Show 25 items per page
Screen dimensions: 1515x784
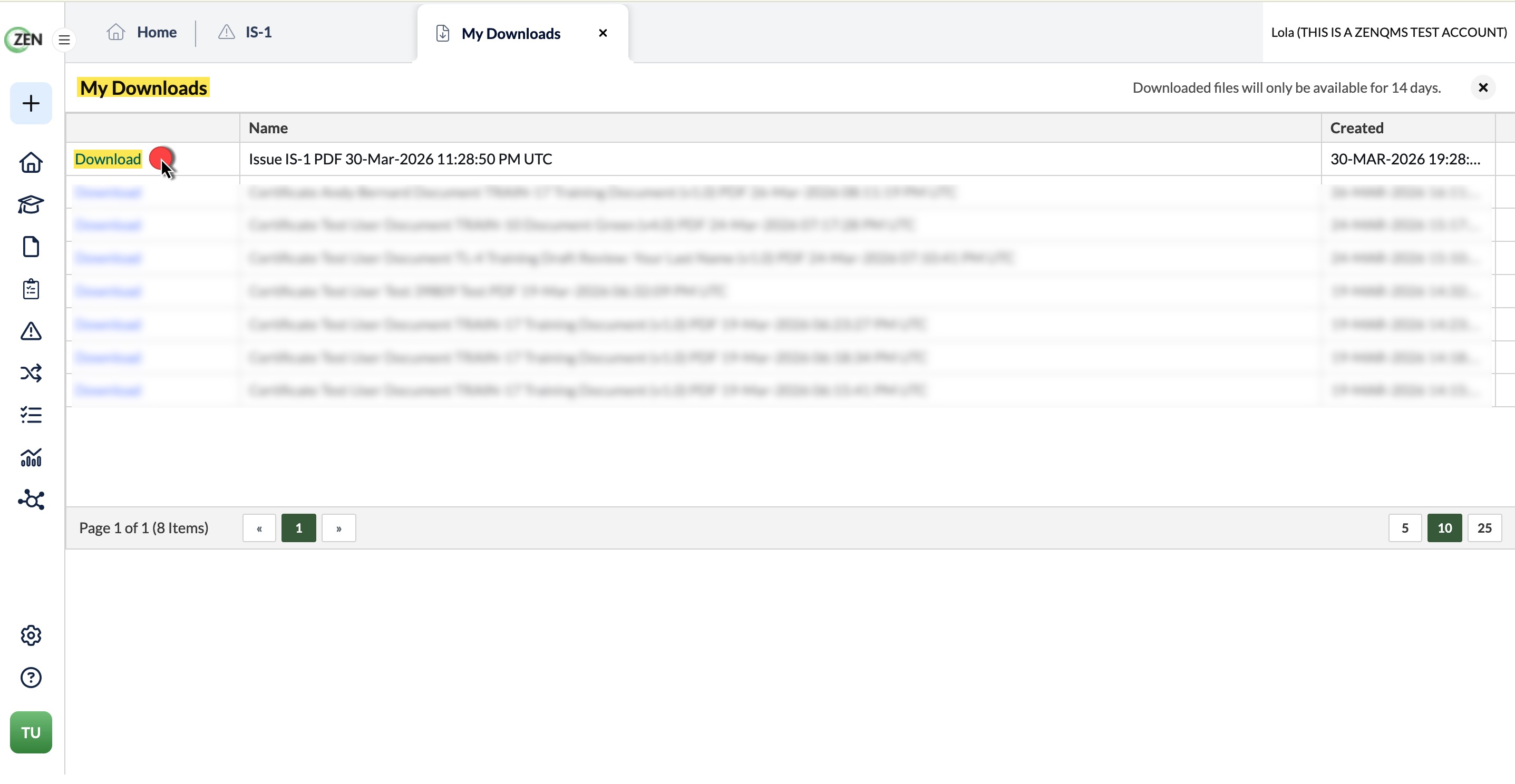click(1484, 528)
